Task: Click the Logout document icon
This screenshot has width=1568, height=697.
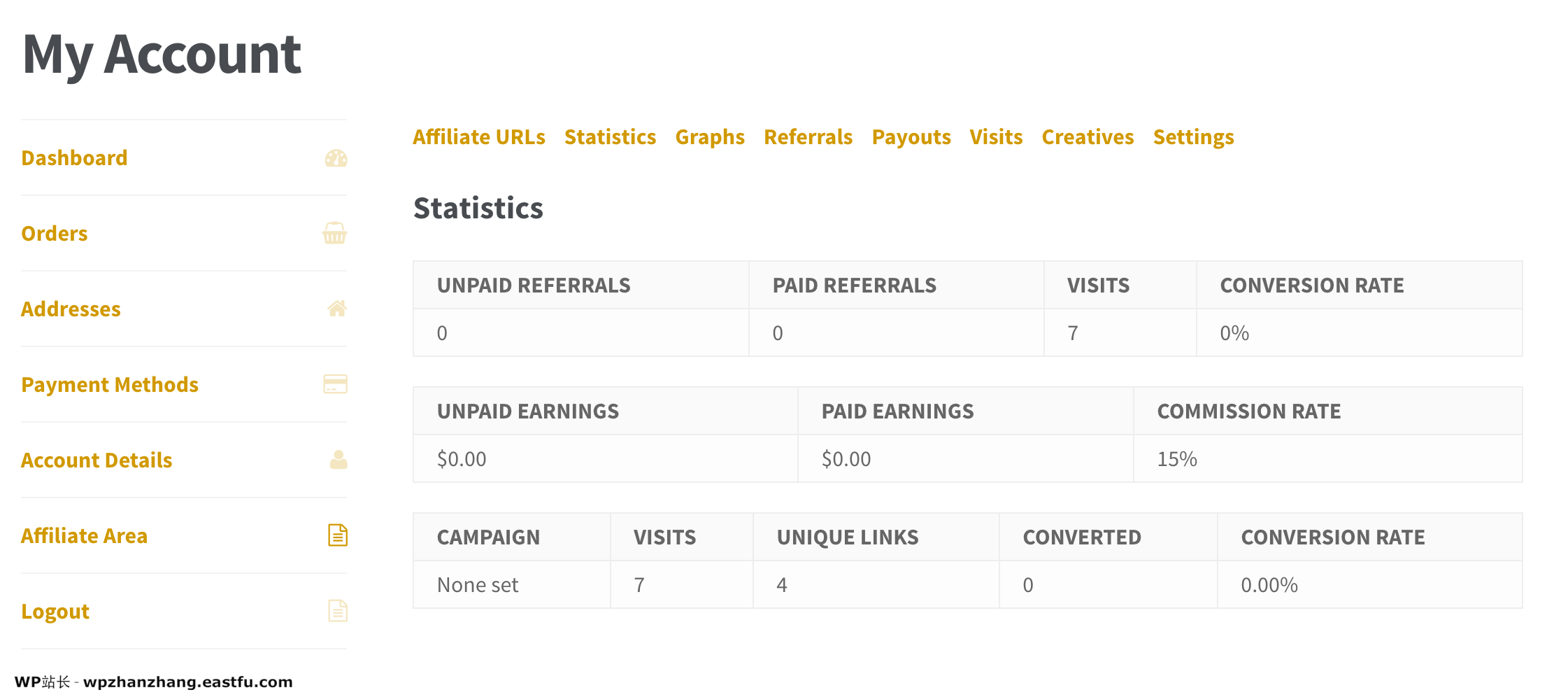Action: [x=338, y=611]
